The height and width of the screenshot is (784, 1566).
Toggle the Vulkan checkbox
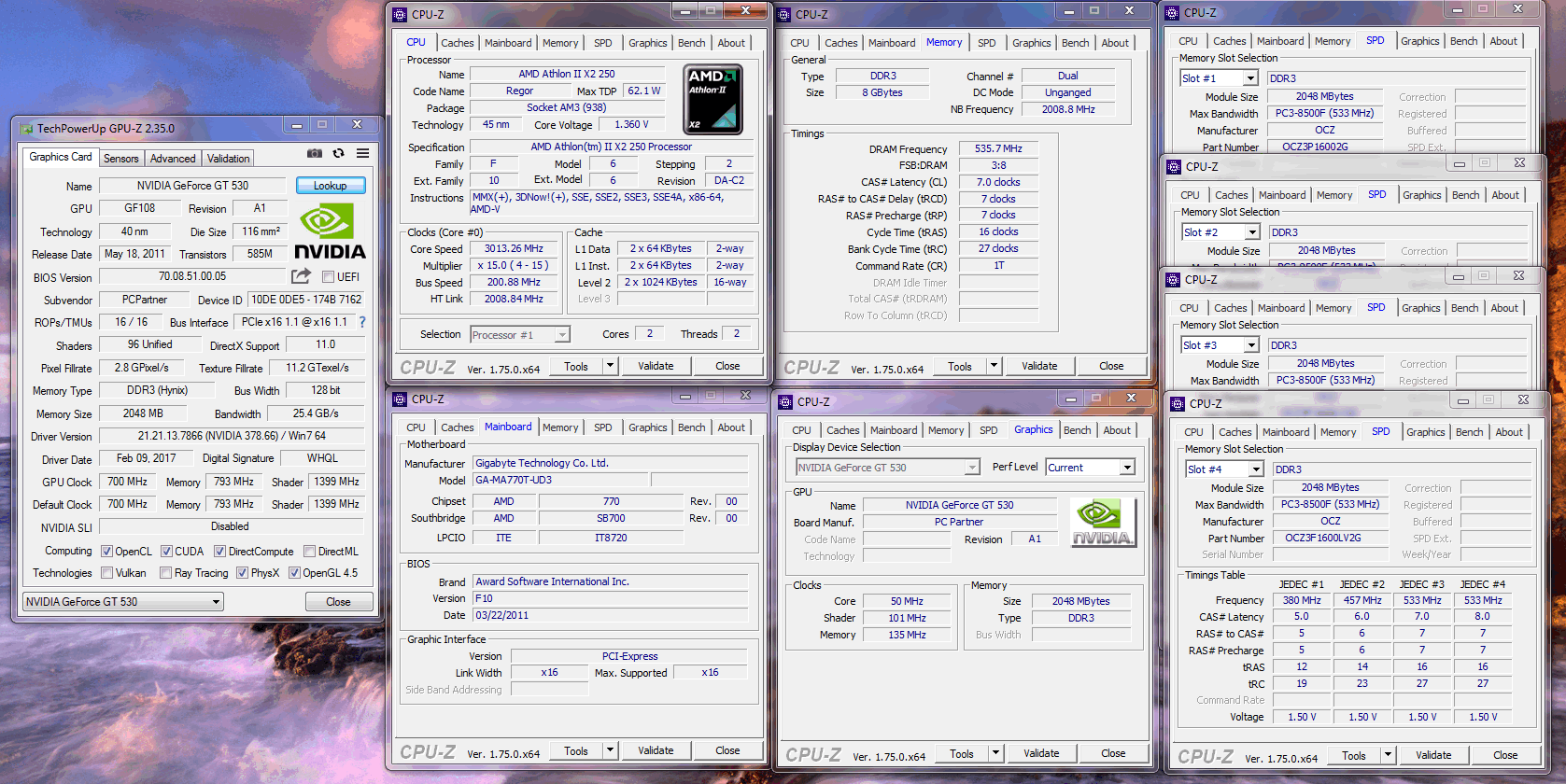coord(106,573)
